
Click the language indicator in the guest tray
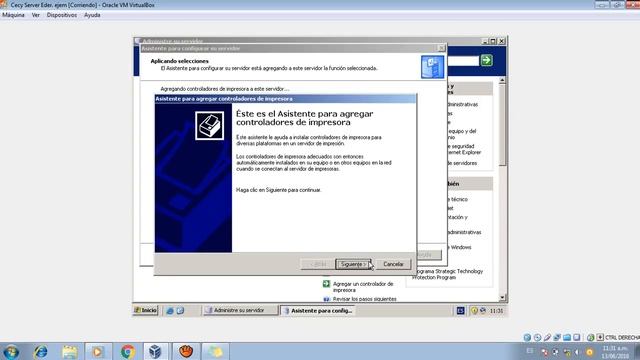(x=460, y=311)
